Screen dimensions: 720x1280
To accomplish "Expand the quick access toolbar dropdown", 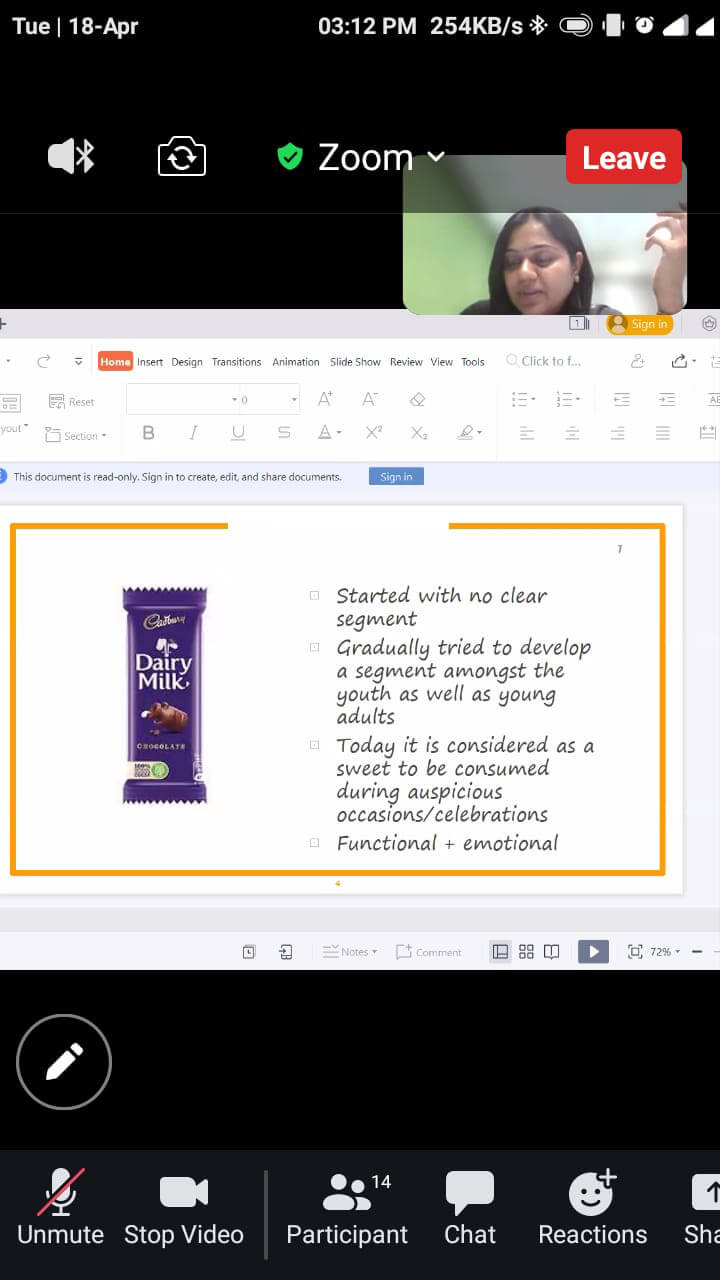I will point(78,362).
